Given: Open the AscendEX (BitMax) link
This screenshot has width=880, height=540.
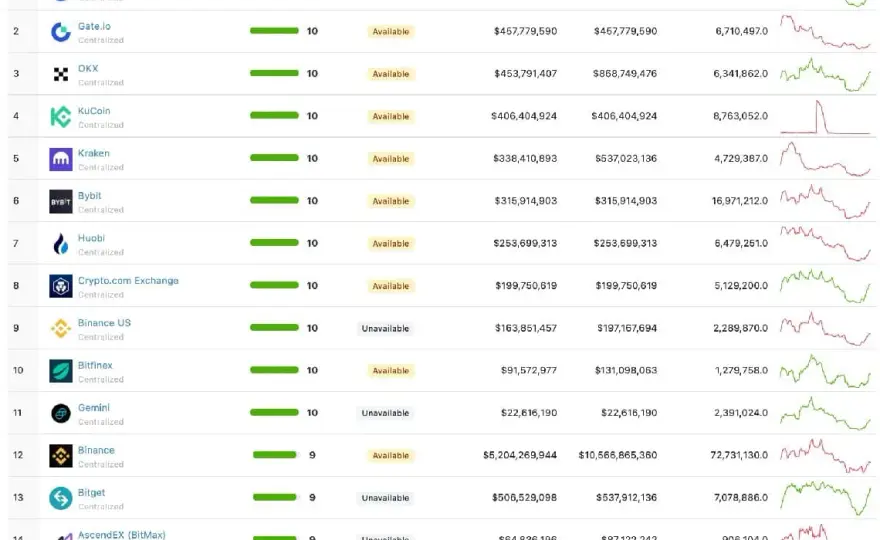Looking at the screenshot, I should [x=122, y=535].
